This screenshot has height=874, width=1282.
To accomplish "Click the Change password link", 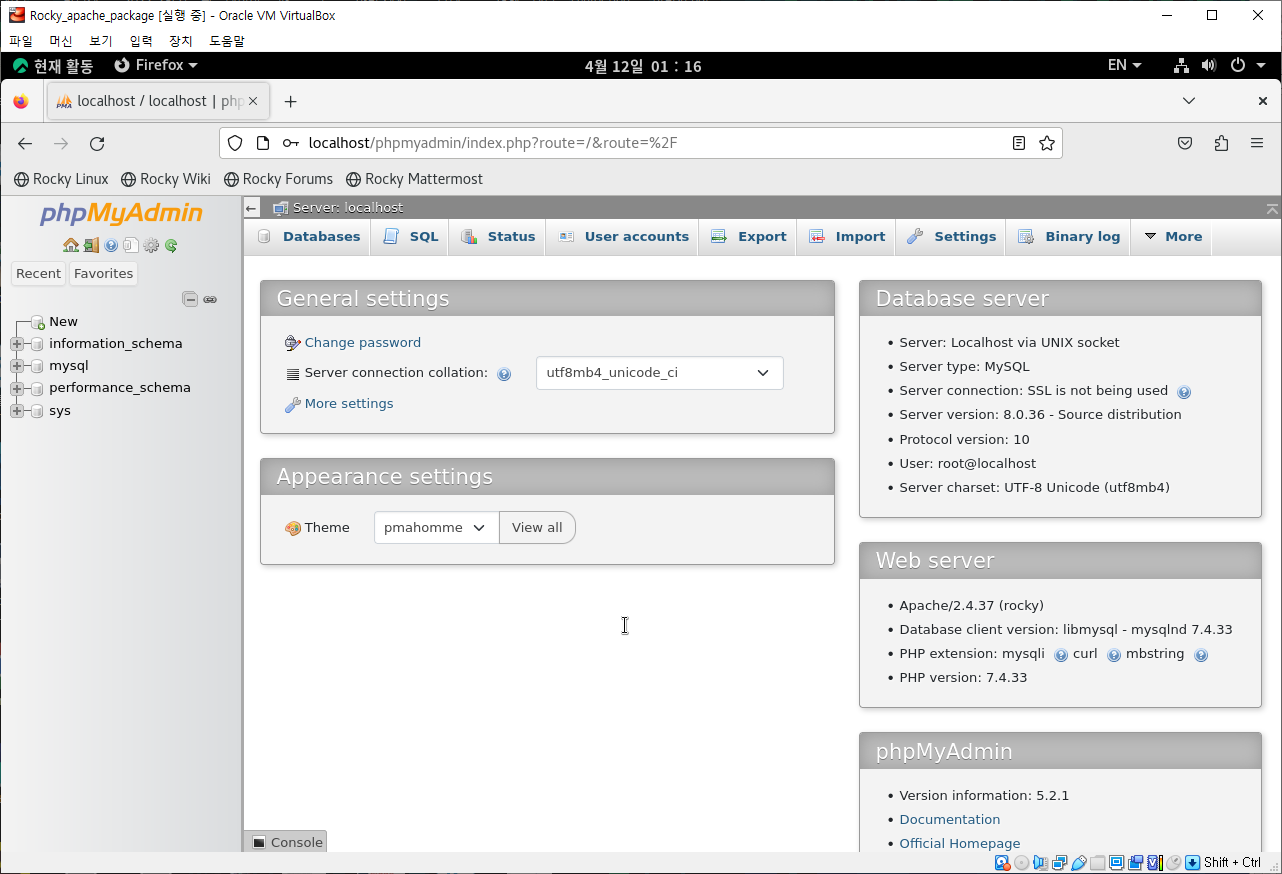I will point(363,343).
